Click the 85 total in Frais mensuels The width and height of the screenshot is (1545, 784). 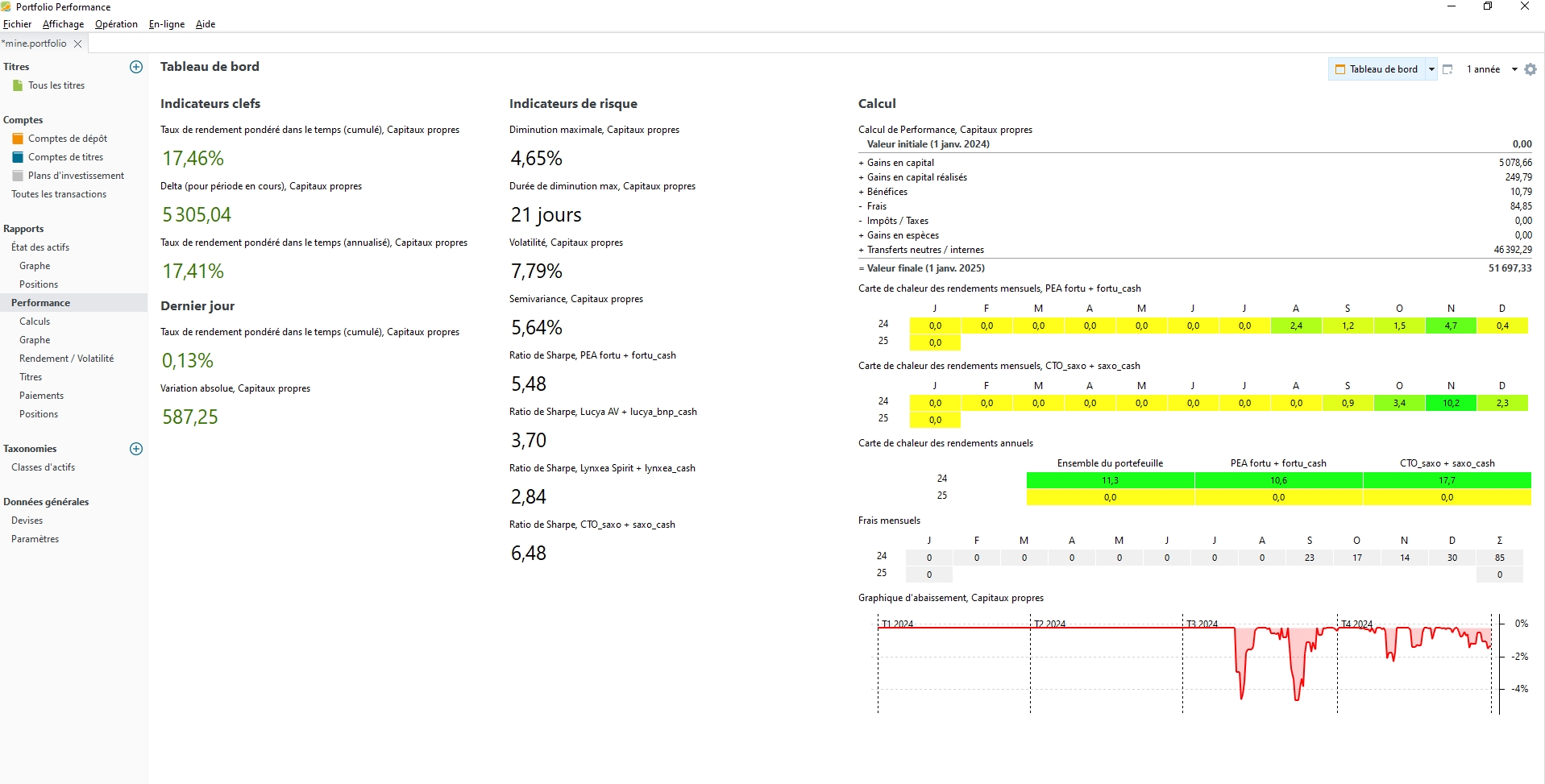pyautogui.click(x=1499, y=558)
